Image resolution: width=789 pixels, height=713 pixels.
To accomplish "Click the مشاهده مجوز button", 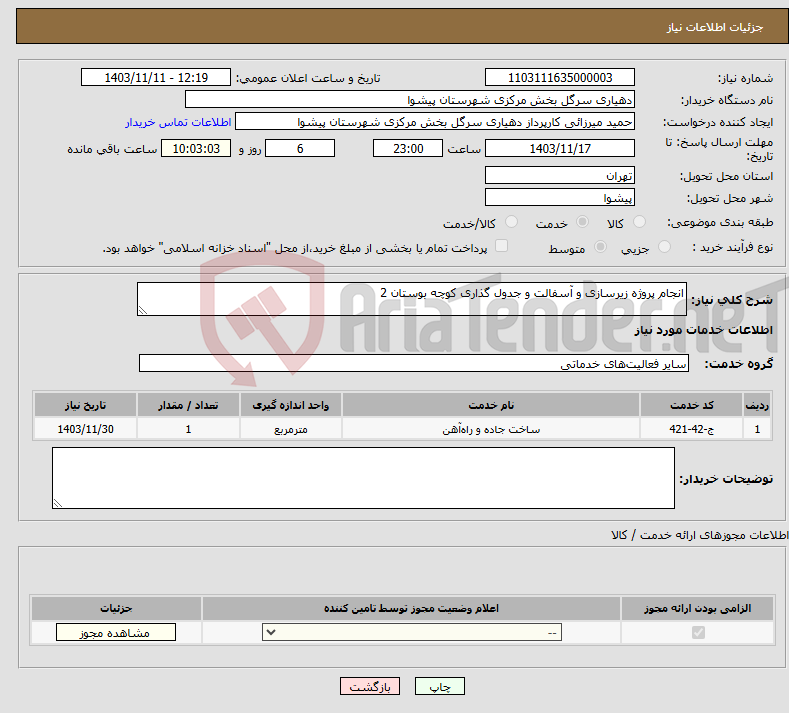I will [x=116, y=632].
